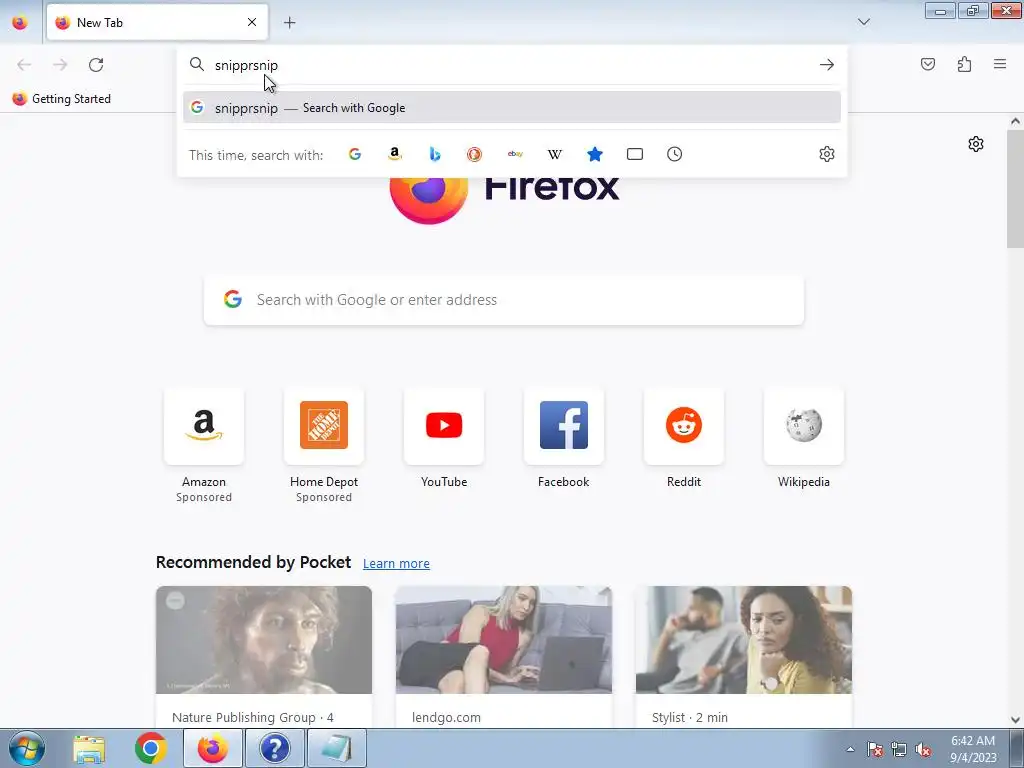Expand the list all tabs chevron
The width and height of the screenshot is (1024, 768).
tap(864, 22)
